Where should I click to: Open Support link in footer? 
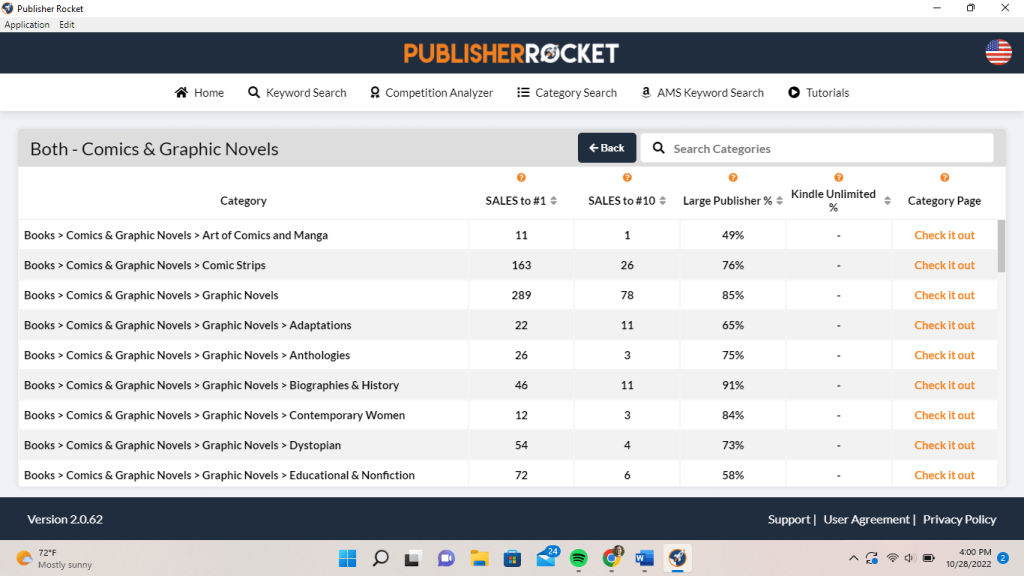pos(789,519)
